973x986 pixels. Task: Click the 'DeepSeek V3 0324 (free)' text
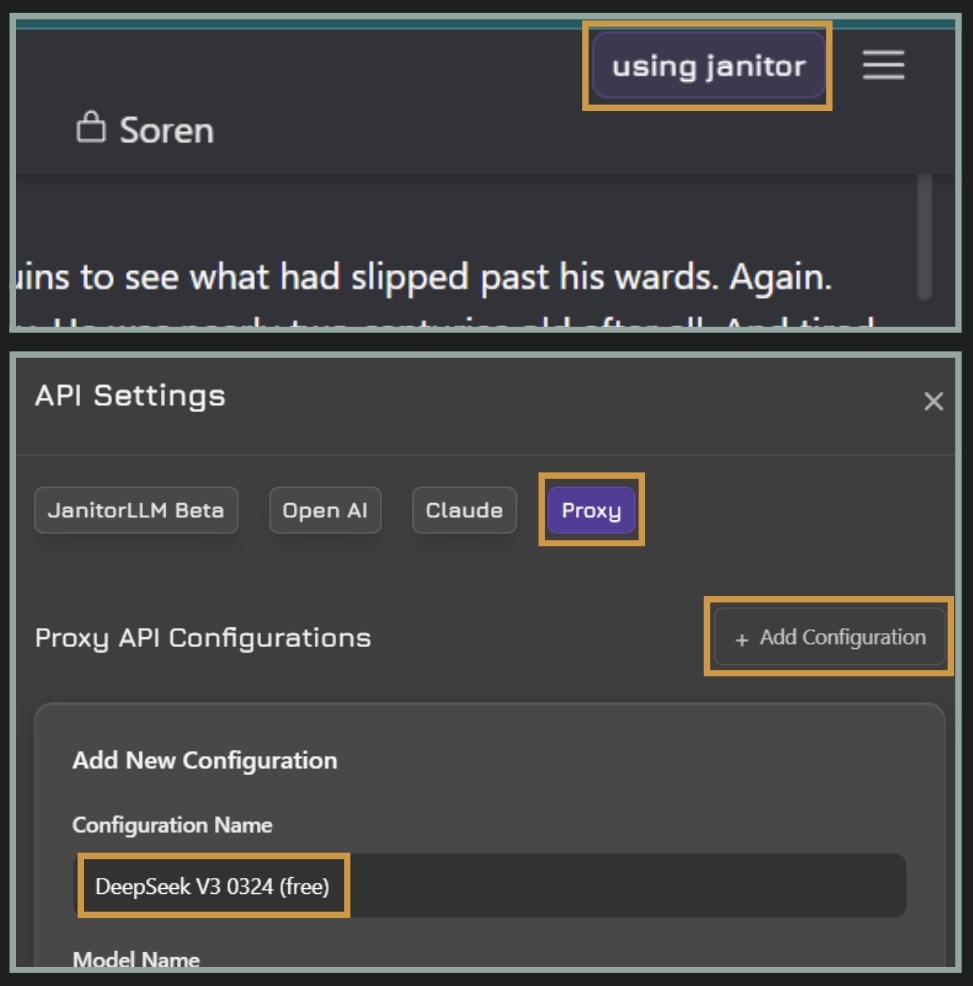click(212, 886)
